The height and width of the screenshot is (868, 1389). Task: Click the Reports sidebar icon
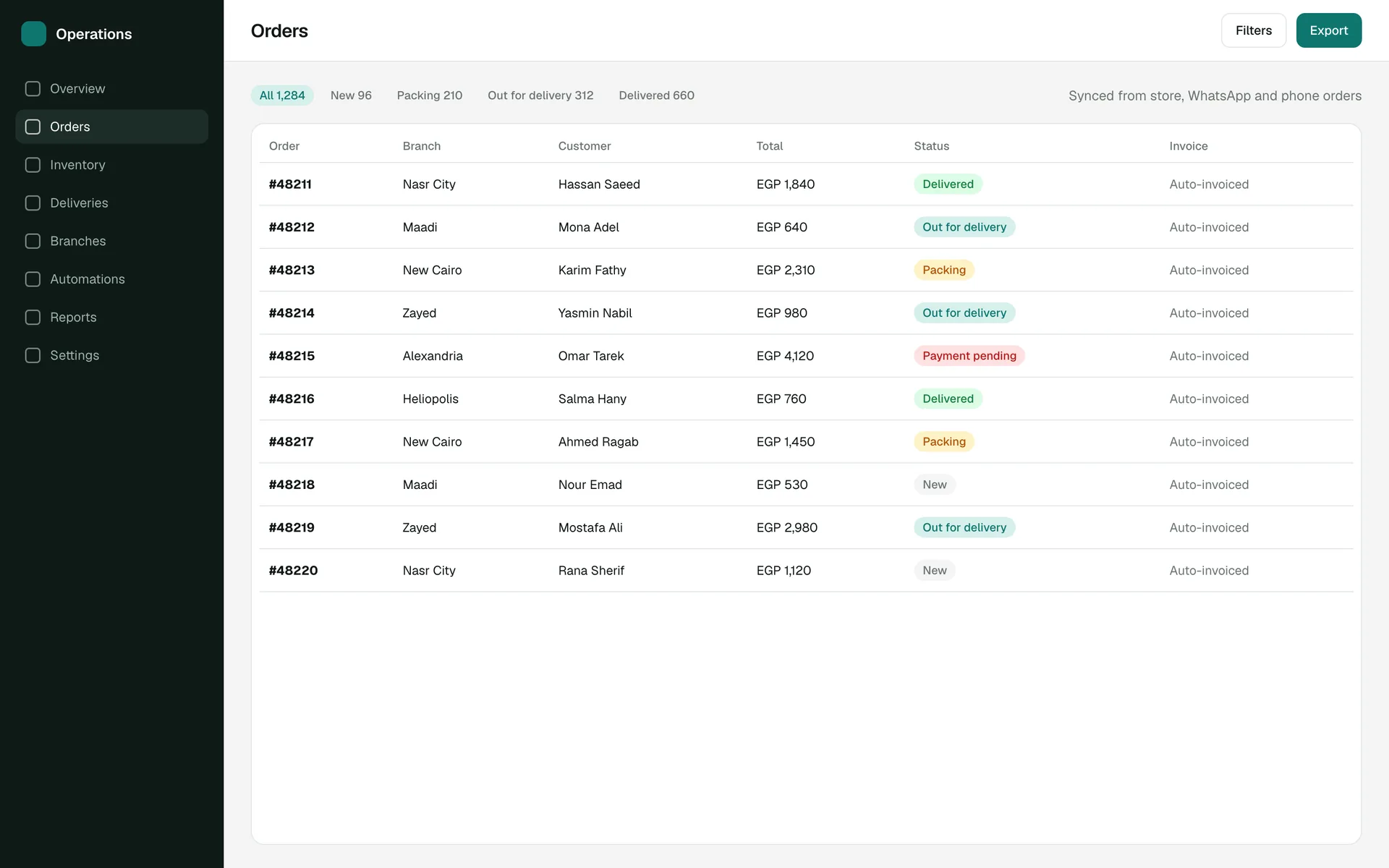[x=33, y=318]
